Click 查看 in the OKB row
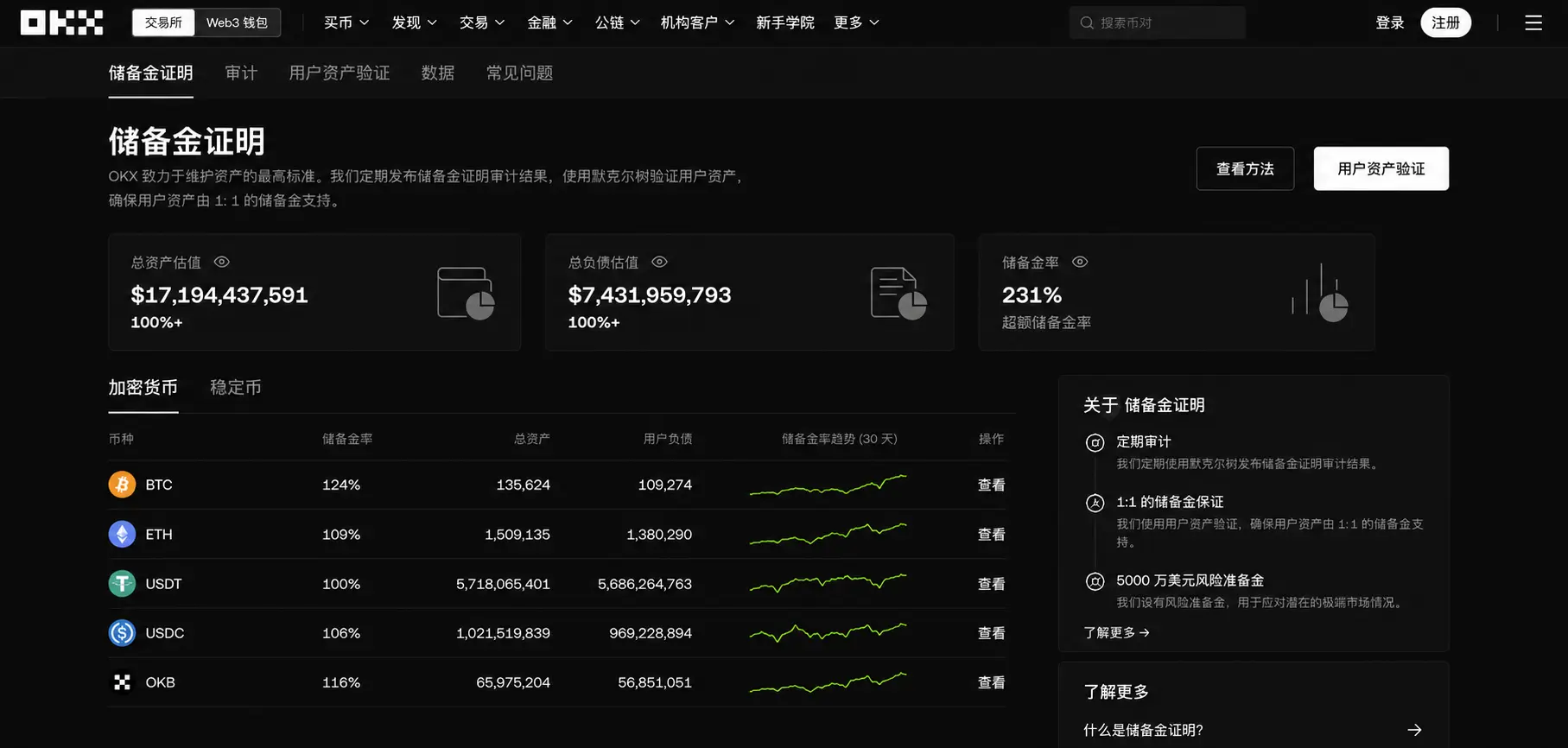Screen dimensions: 1568x748 click(x=991, y=682)
